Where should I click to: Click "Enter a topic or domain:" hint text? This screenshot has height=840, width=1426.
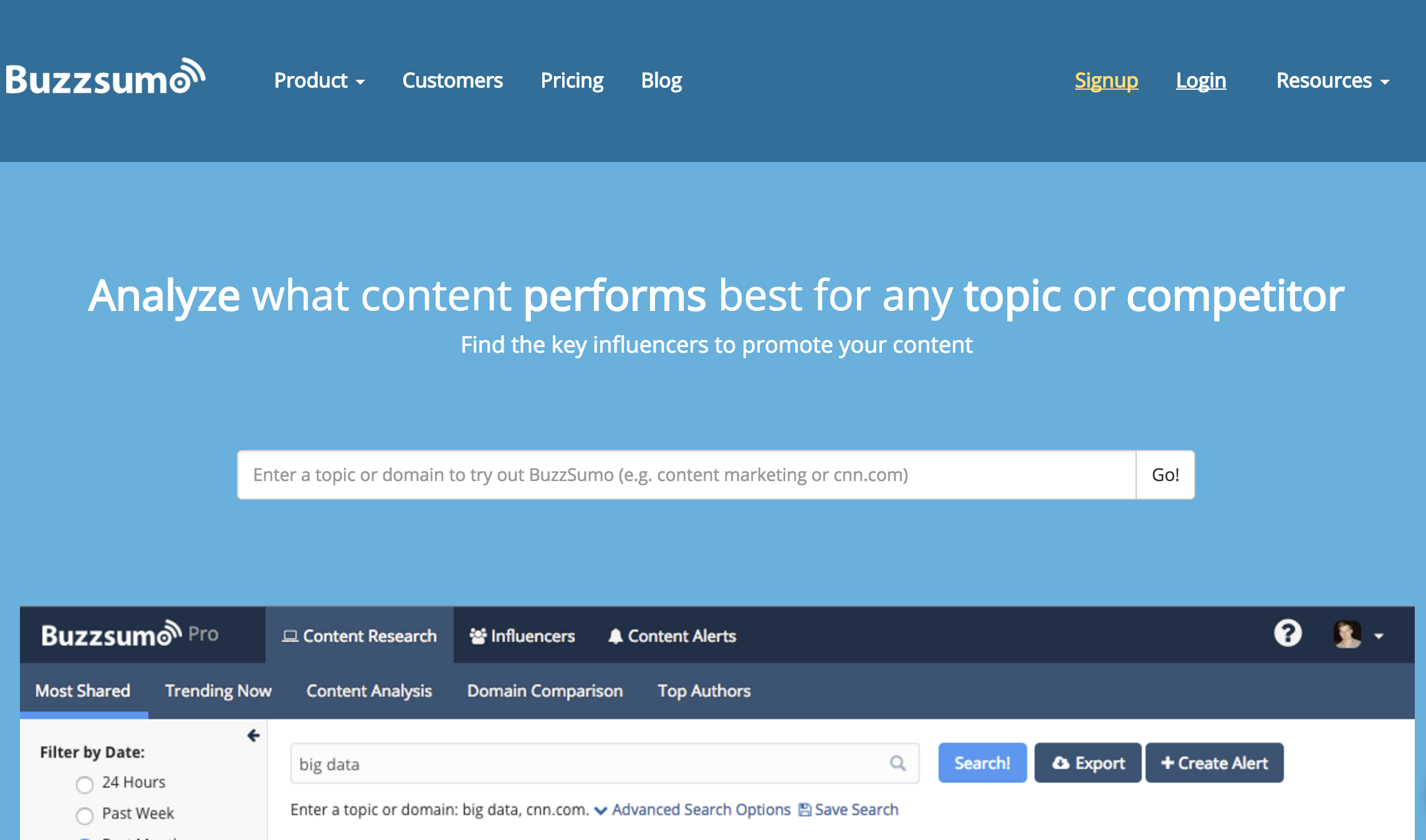(x=374, y=809)
